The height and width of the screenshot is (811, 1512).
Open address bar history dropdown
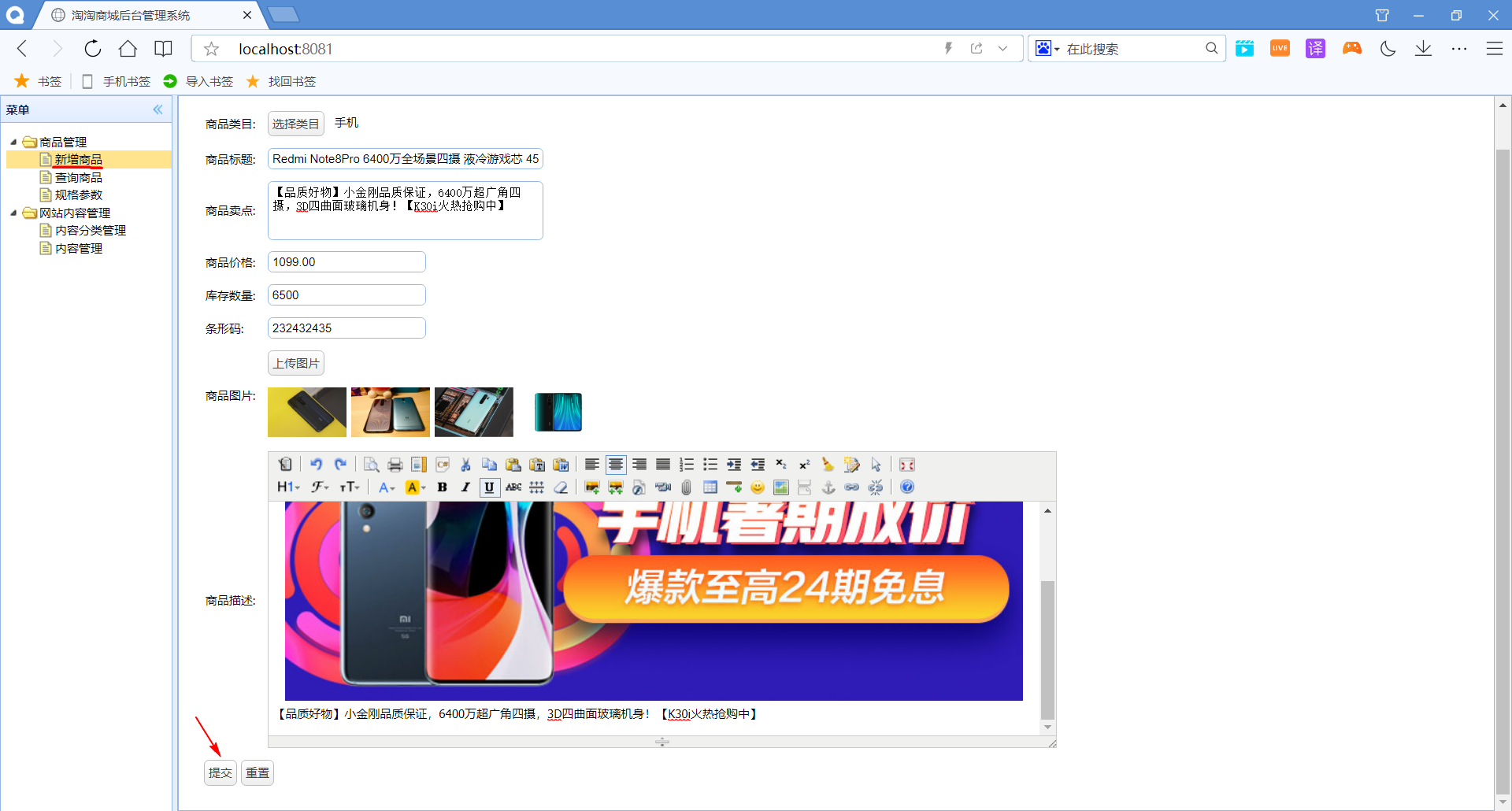(x=1002, y=49)
